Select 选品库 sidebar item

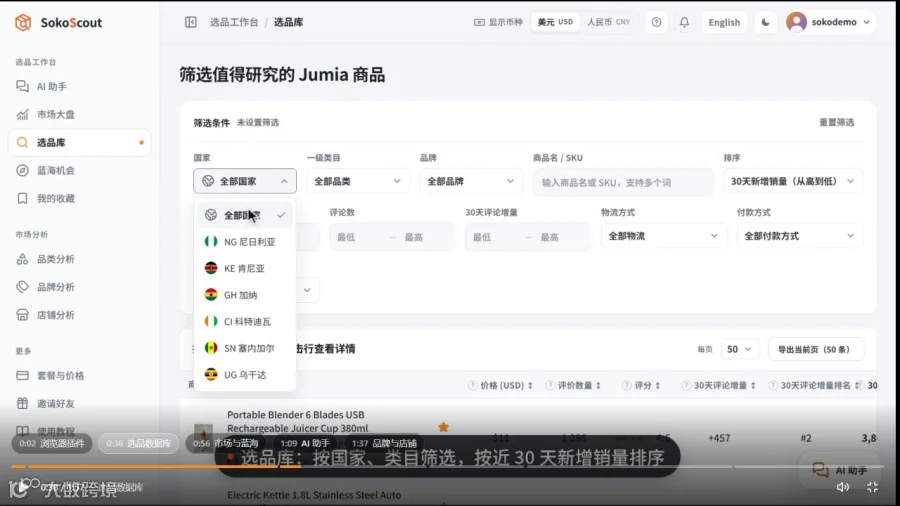[x=79, y=142]
